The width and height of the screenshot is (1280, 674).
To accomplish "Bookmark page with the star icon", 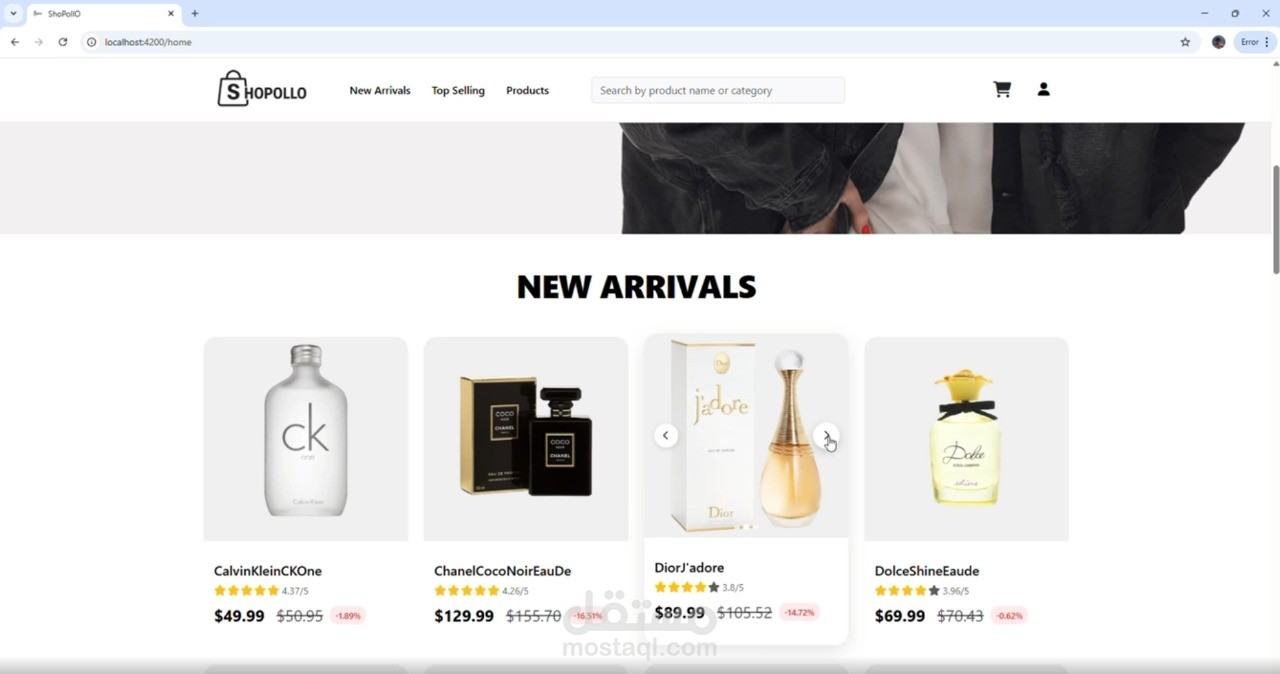I will click(1185, 42).
